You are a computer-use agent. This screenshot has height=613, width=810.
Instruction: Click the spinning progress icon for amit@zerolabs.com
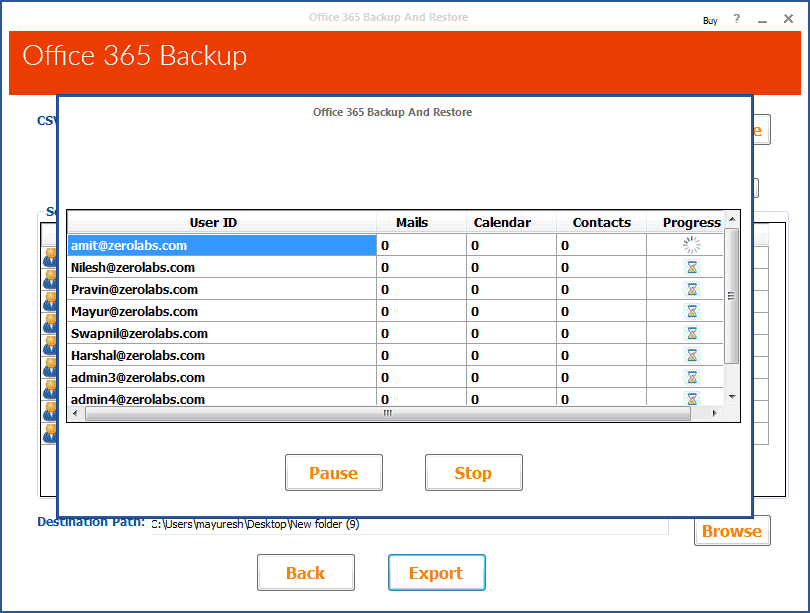point(692,245)
